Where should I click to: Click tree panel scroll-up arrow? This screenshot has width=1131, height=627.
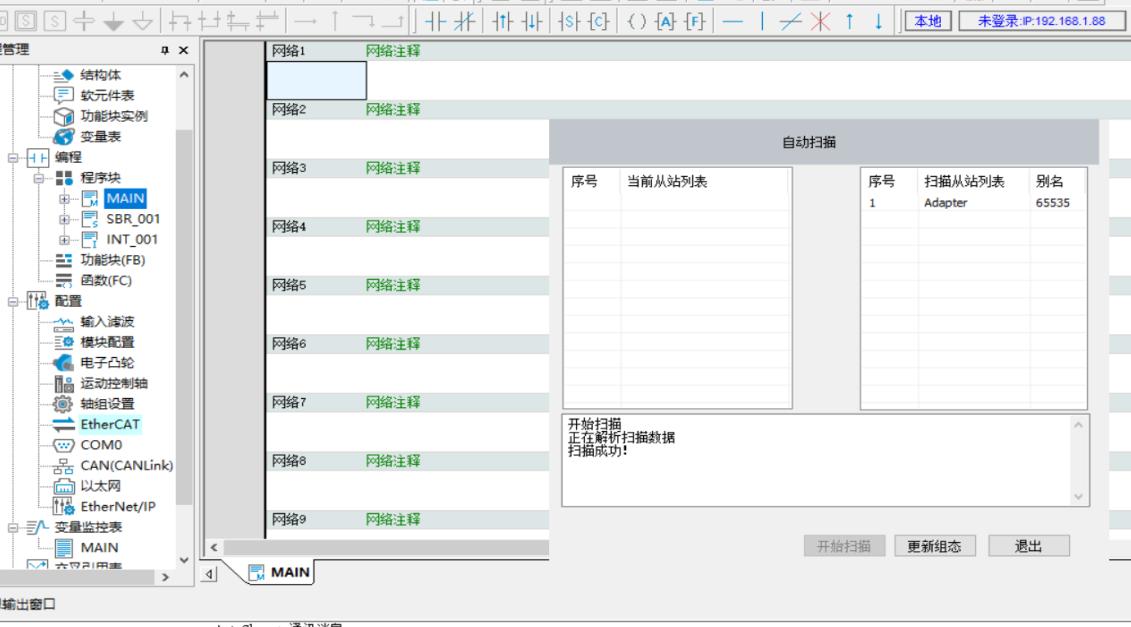184,74
